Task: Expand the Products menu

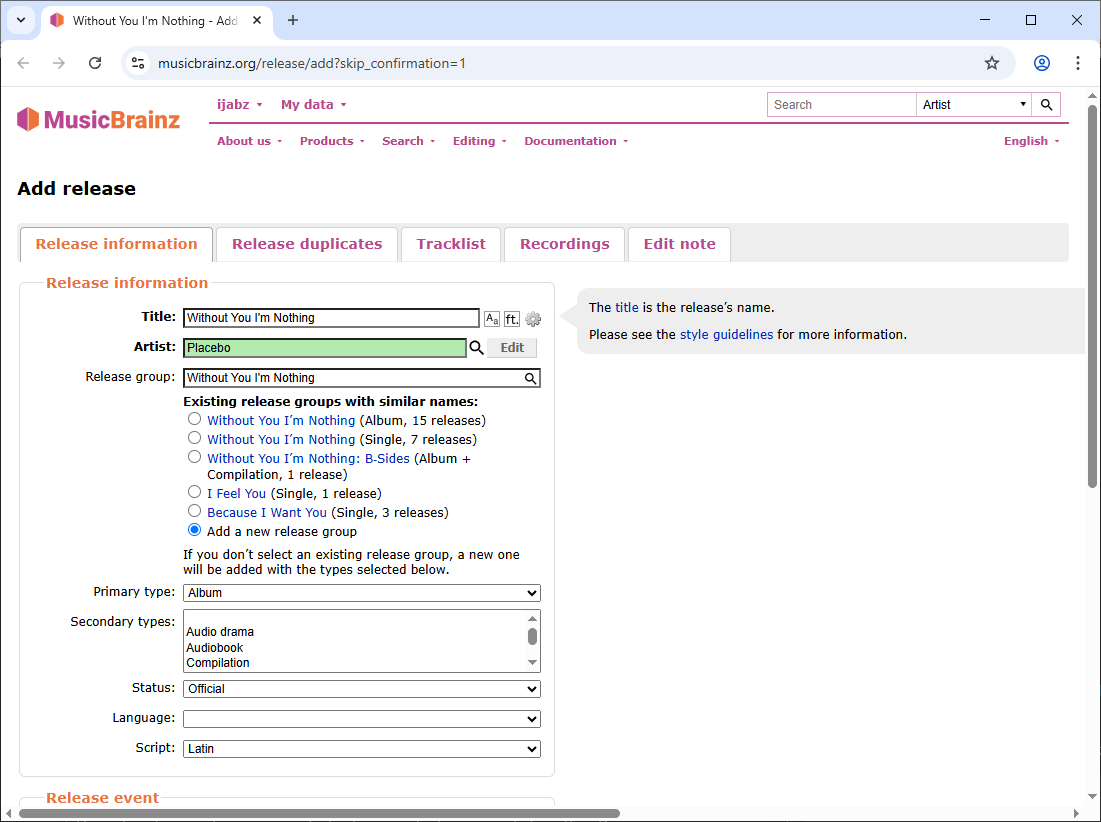Action: [x=332, y=141]
